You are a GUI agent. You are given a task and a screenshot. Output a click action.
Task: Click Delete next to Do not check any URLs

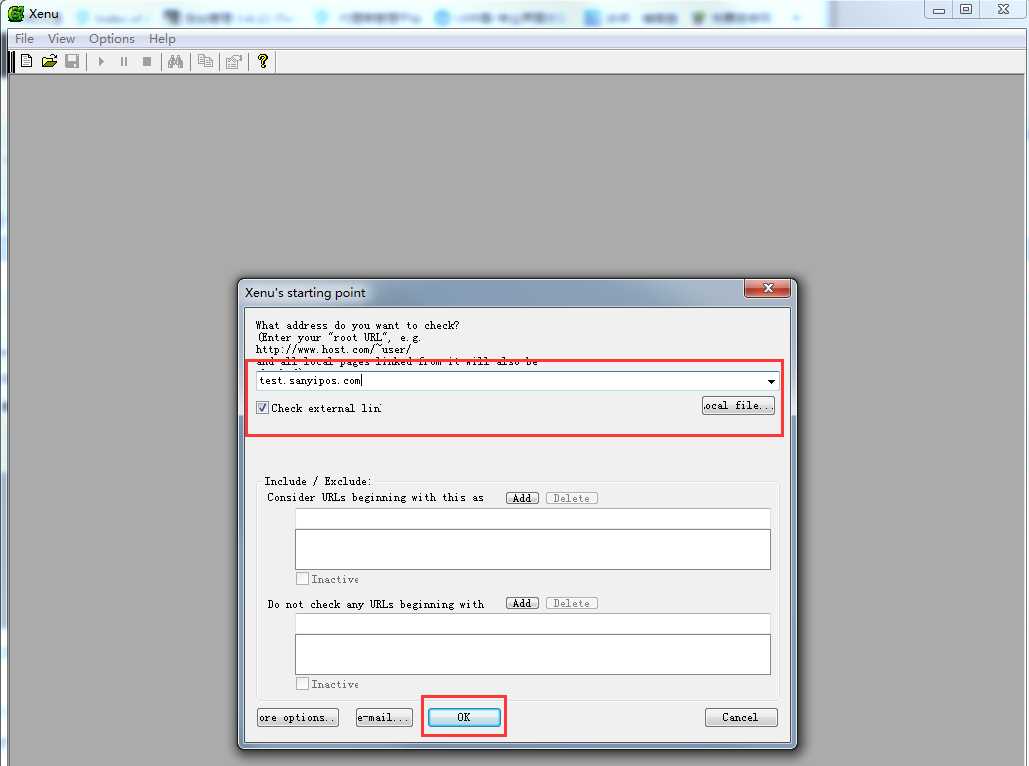[572, 603]
